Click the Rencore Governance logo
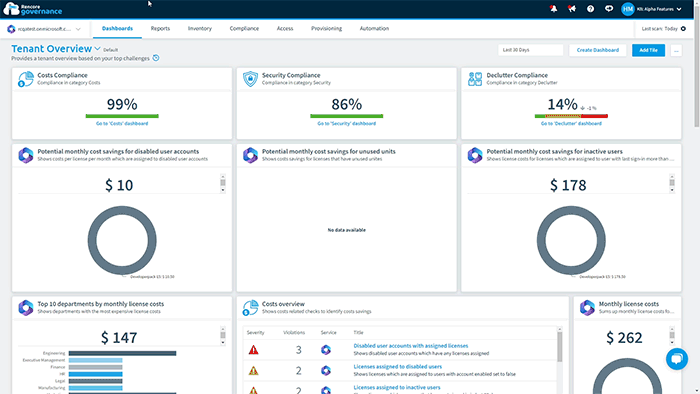Image resolution: width=700 pixels, height=394 pixels. (x=33, y=9)
